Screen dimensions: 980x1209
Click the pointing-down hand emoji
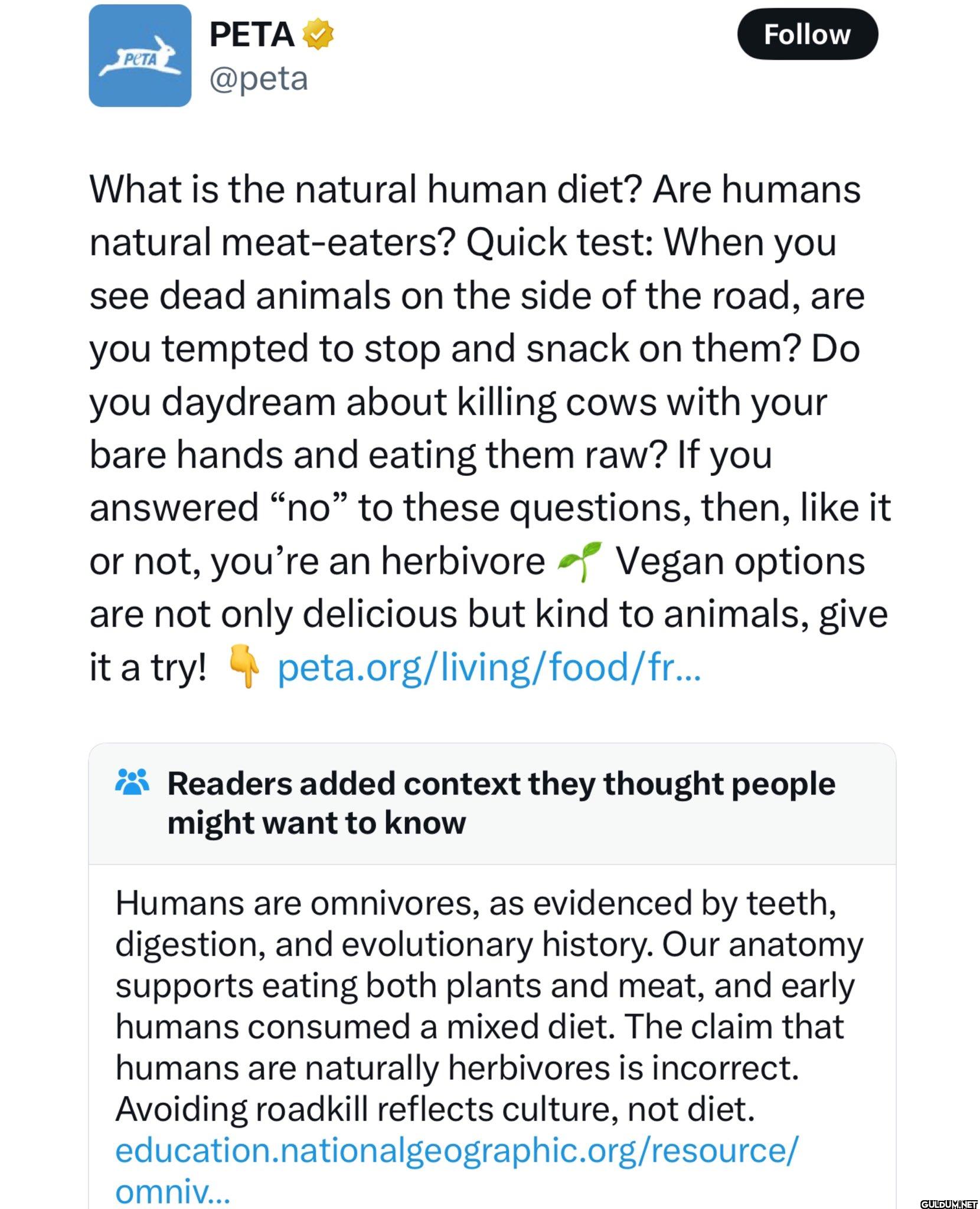point(243,668)
